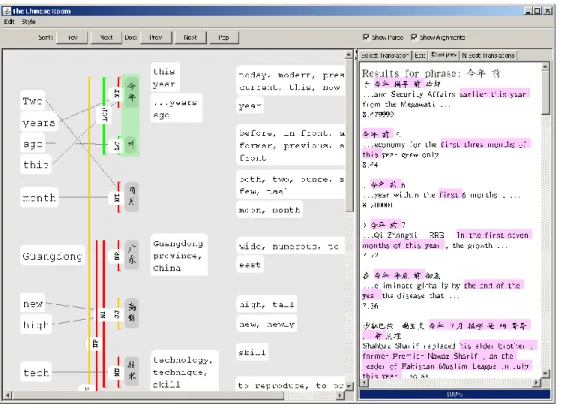Viewport: 566px width, 410px height.
Task: Click the 'Guangdong province, China' translation box
Action: click(x=178, y=255)
